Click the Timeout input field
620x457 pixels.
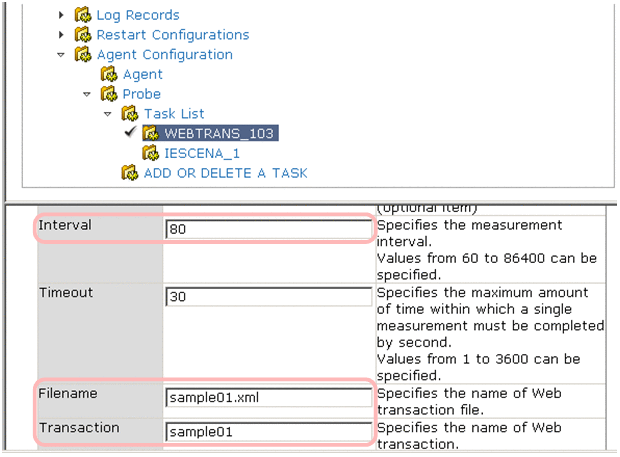click(267, 297)
